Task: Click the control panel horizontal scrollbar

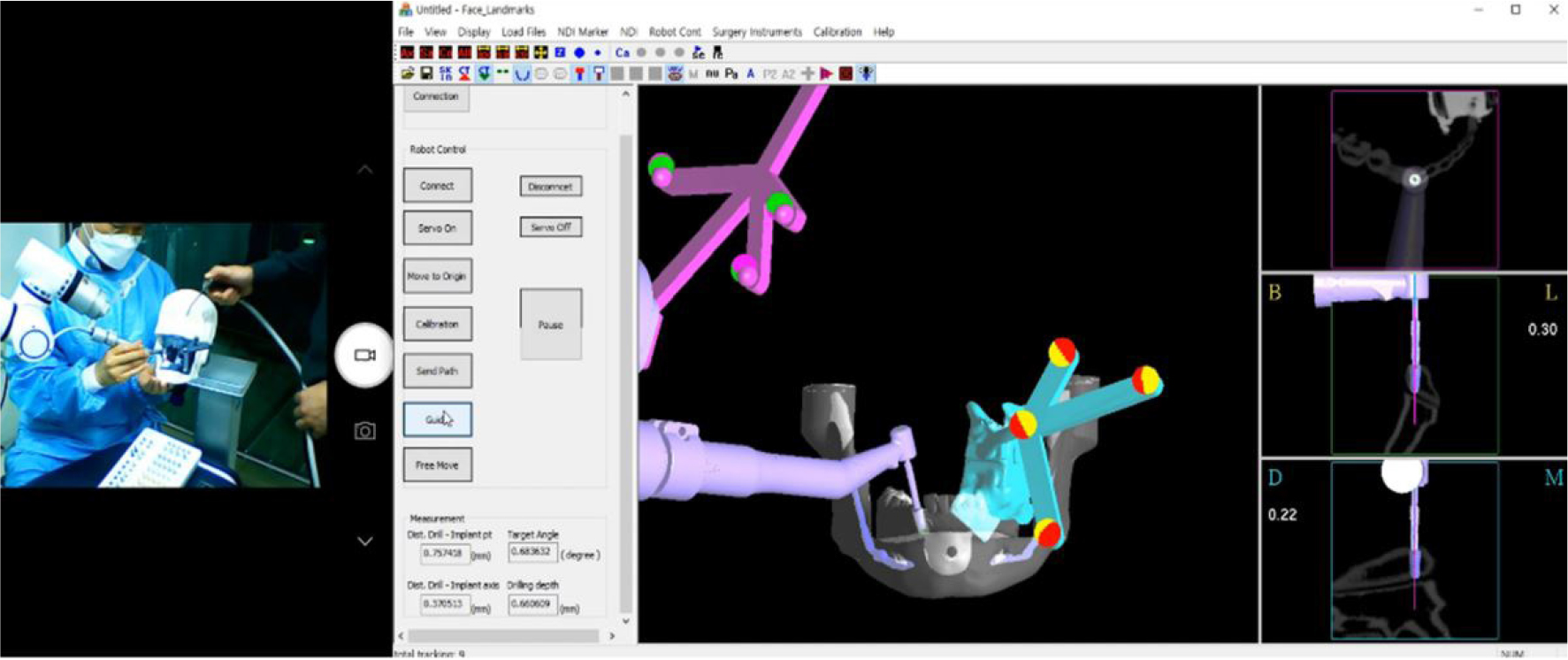Action: [x=502, y=636]
